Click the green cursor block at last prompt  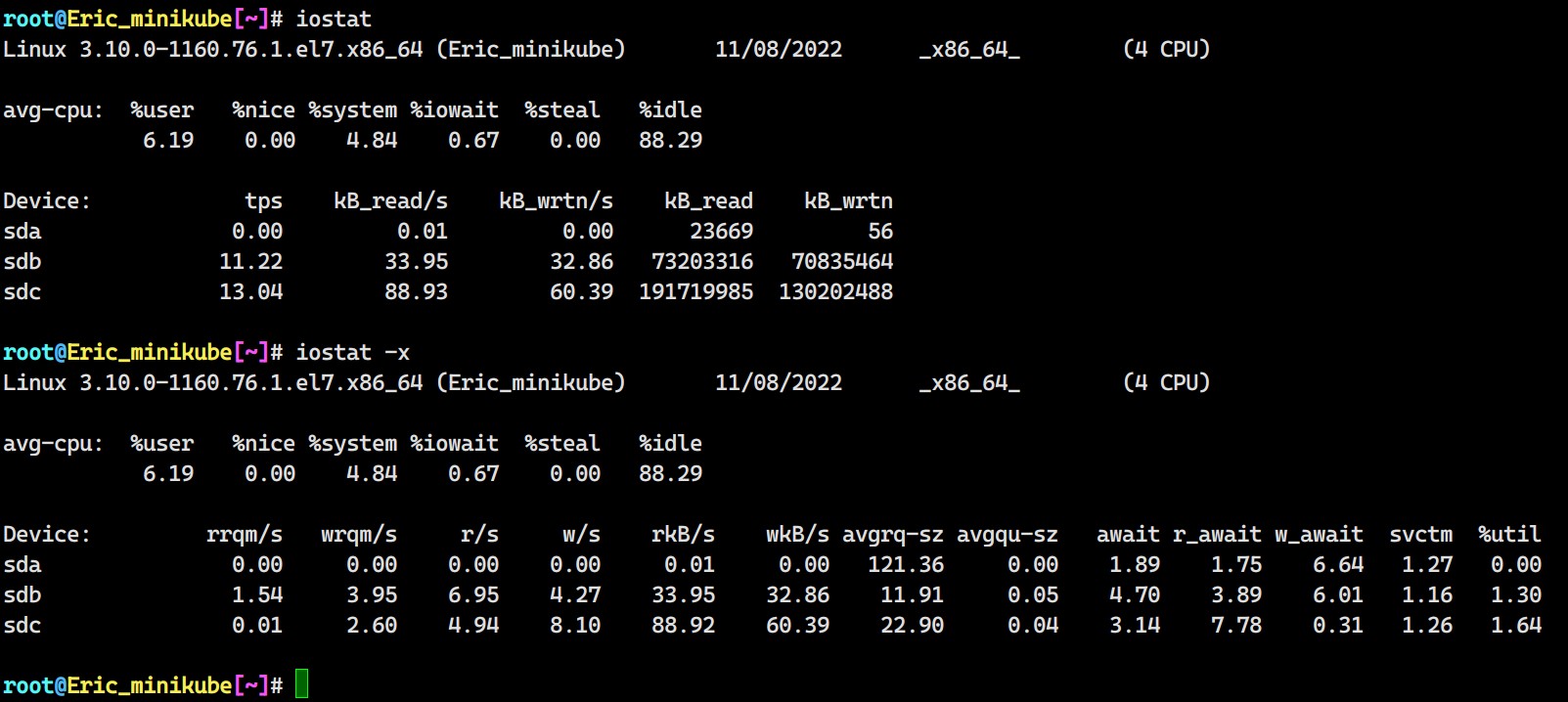(x=302, y=684)
